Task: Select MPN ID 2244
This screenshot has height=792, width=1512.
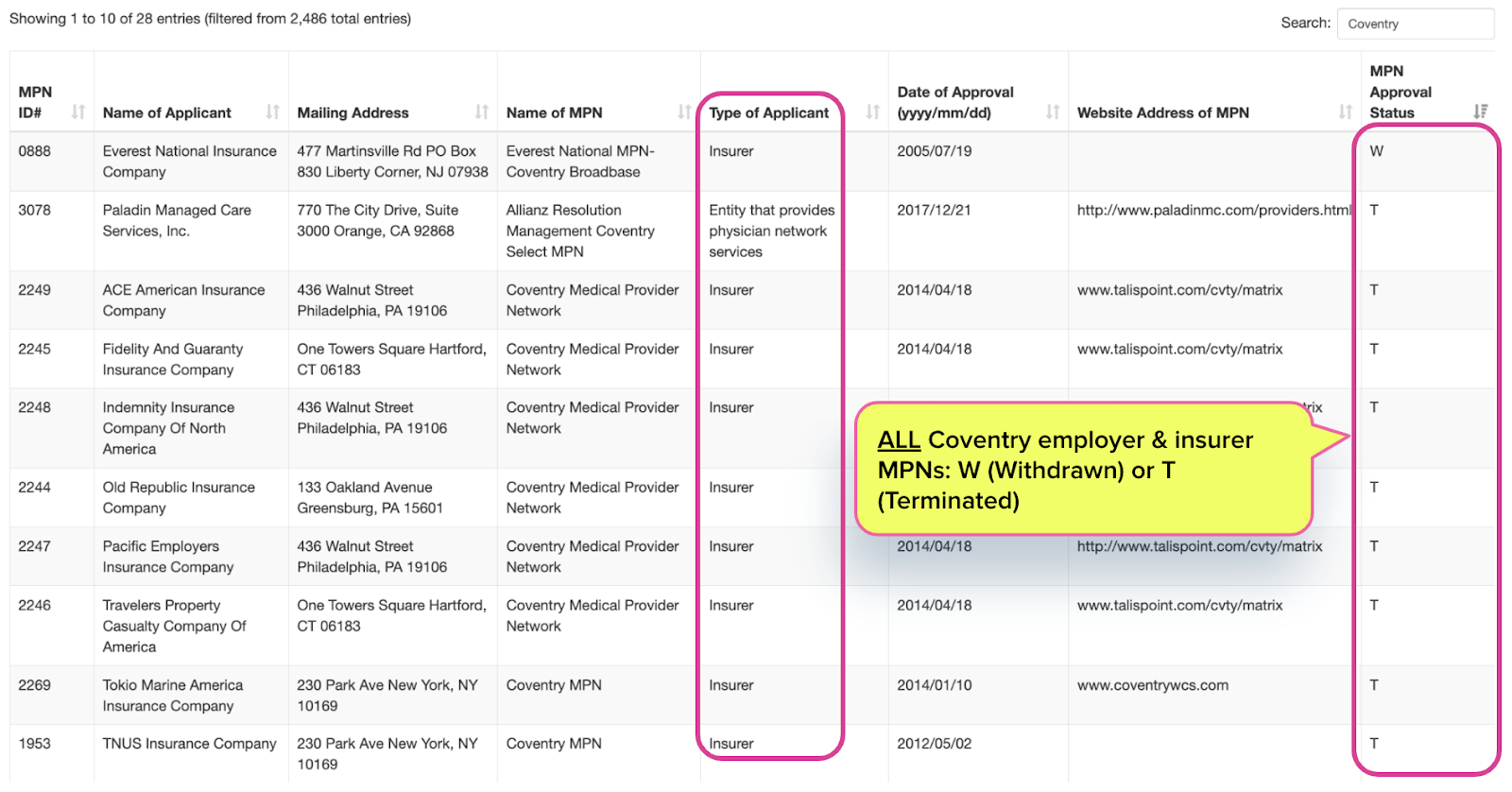Action: click(35, 488)
